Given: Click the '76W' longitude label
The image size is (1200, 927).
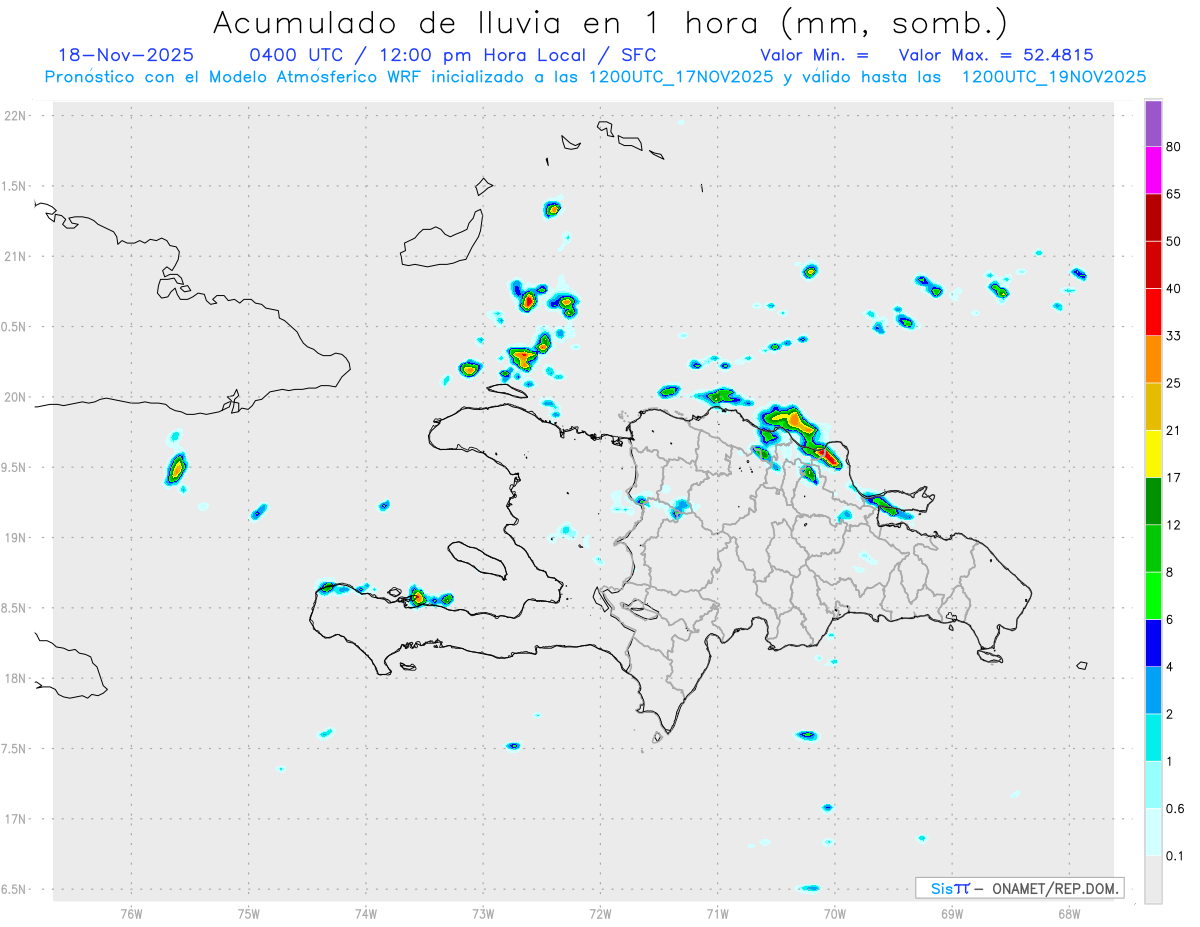Looking at the screenshot, I should (x=131, y=913).
